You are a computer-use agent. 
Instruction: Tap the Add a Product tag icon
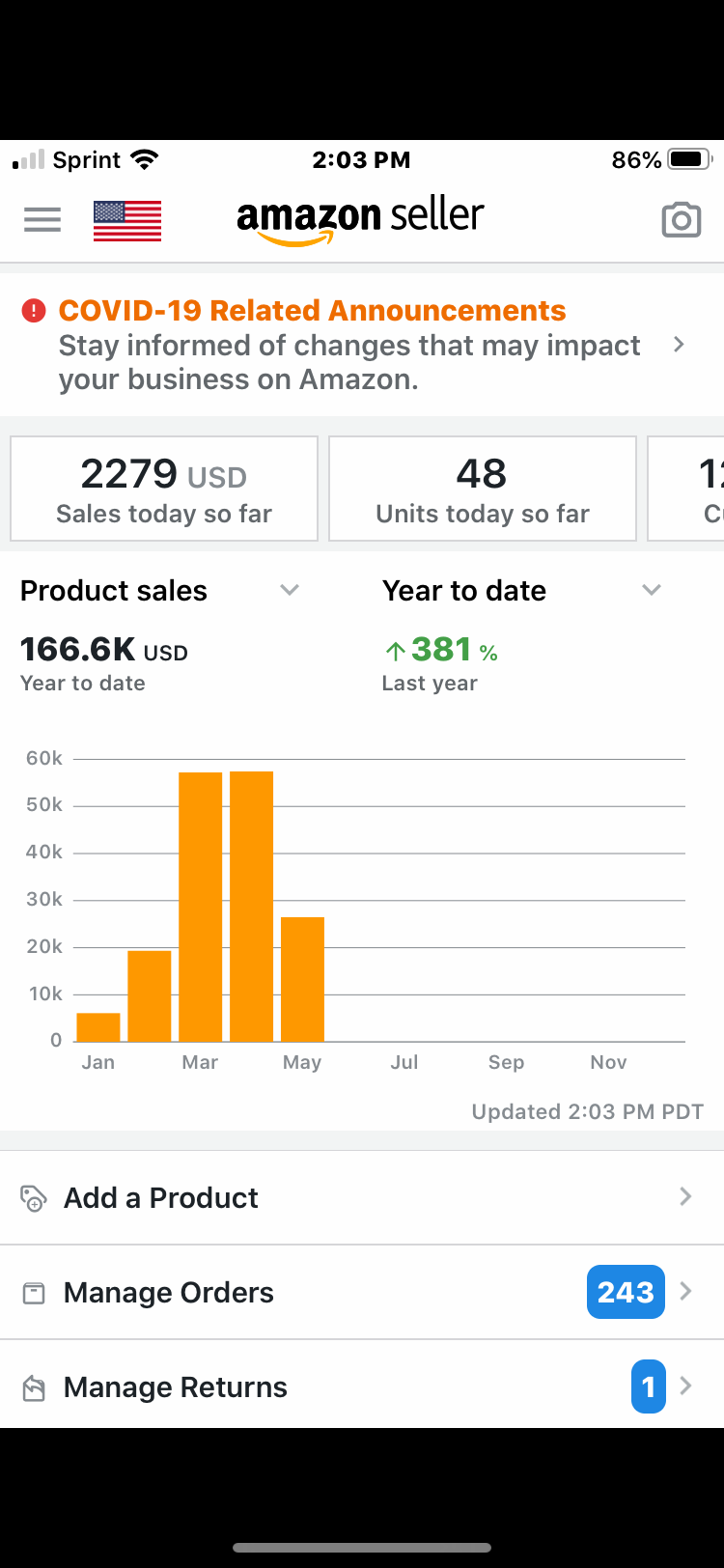tap(34, 1198)
